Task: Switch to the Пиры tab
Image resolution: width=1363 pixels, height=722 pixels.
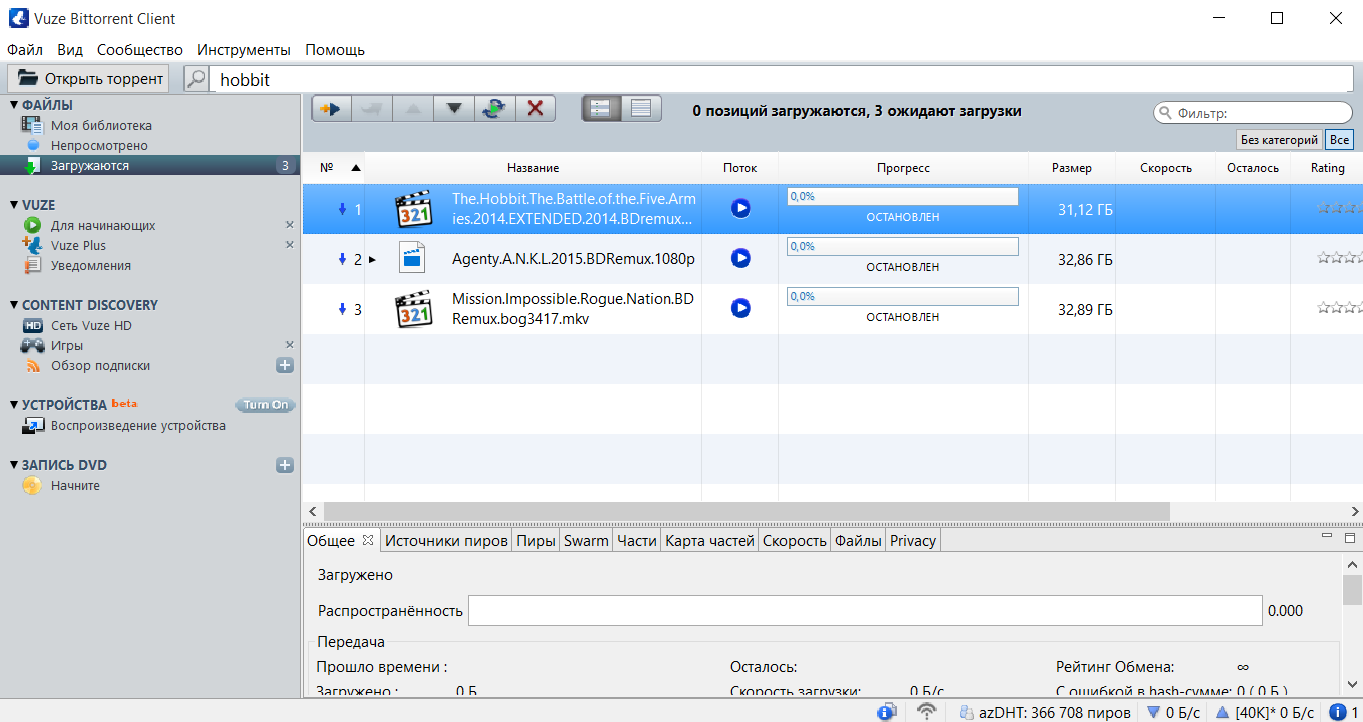Action: (536, 540)
